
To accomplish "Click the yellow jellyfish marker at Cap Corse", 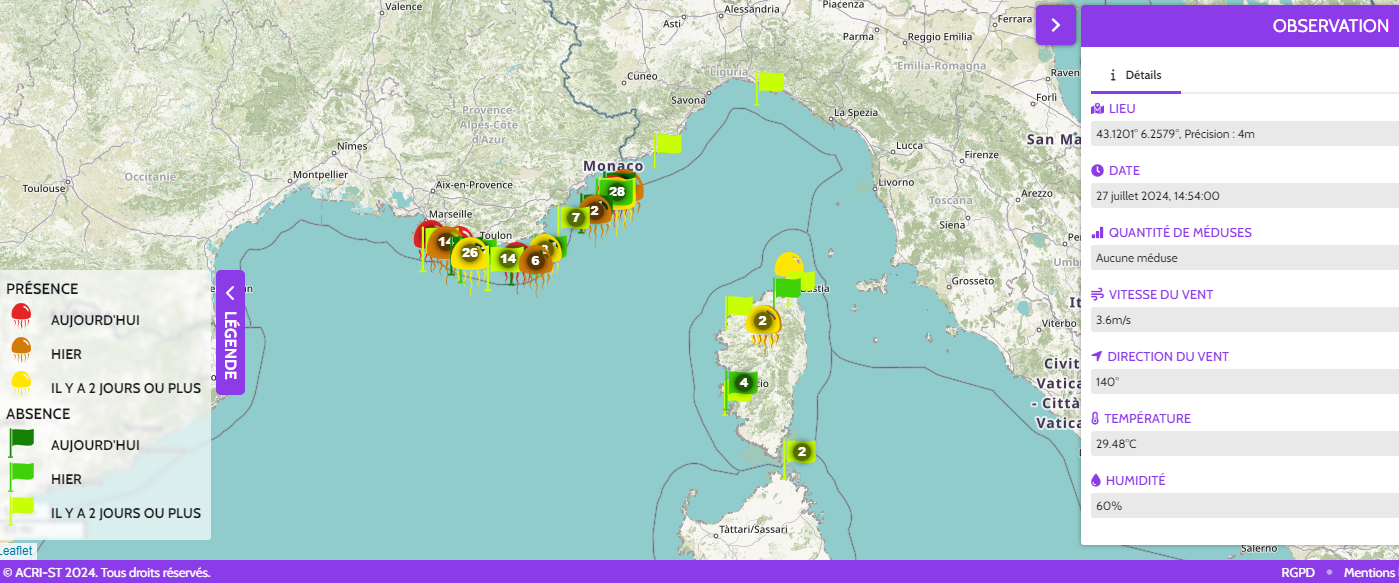I will 789,264.
